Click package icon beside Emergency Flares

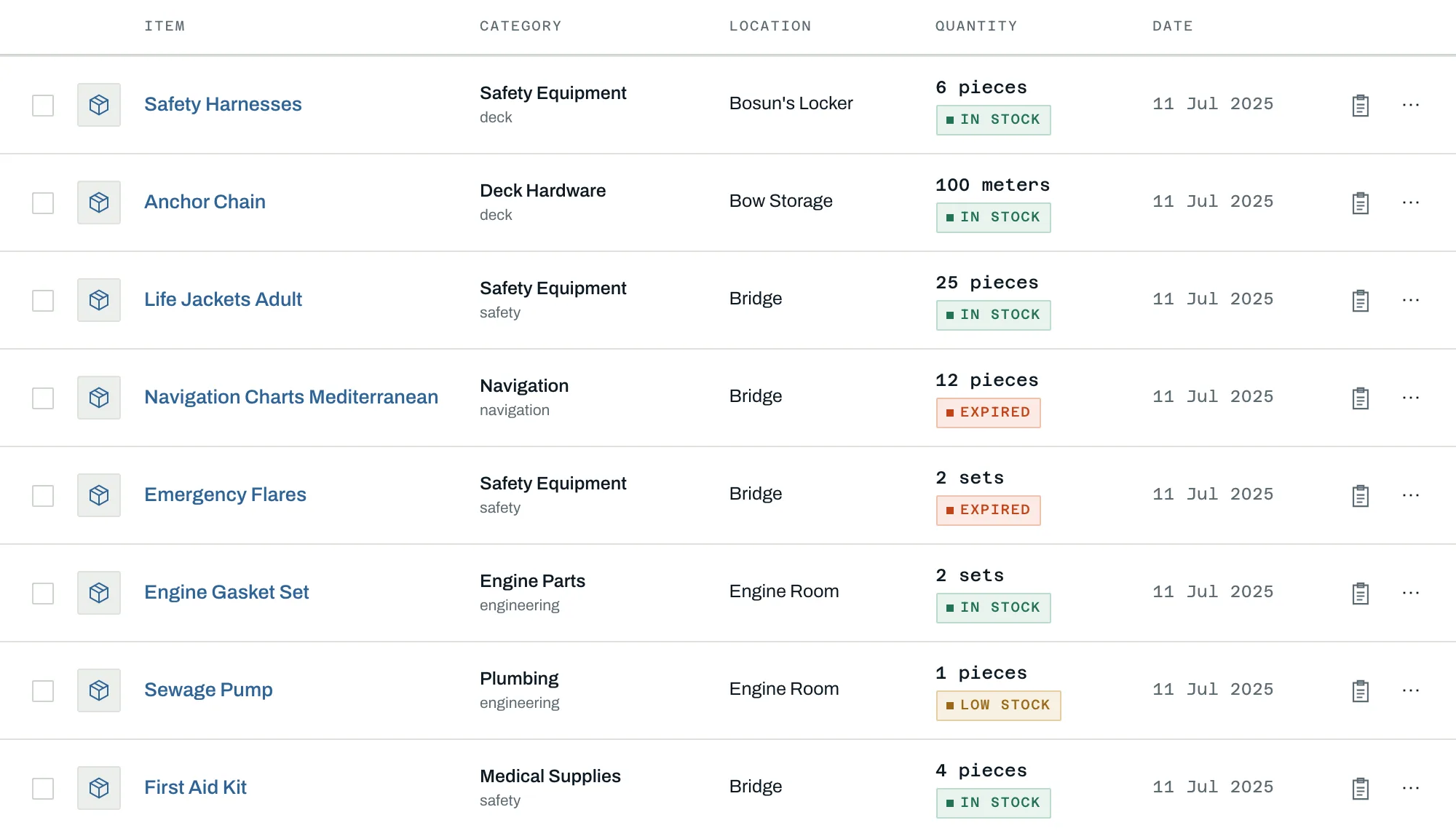(x=99, y=495)
